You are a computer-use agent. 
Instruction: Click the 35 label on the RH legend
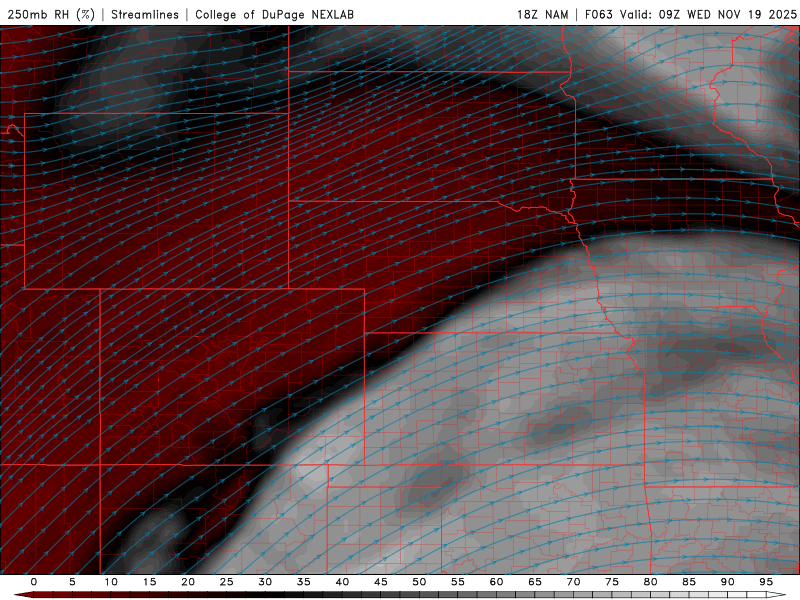coord(304,582)
